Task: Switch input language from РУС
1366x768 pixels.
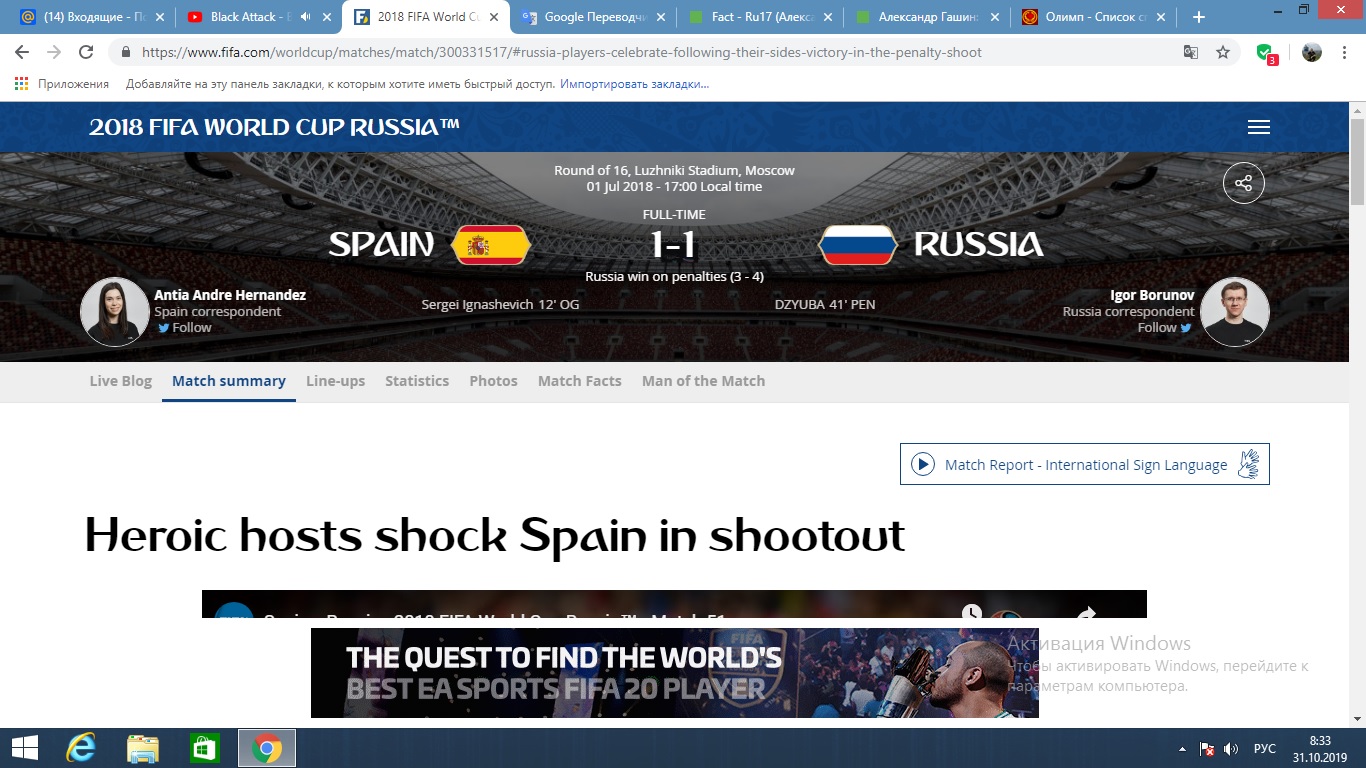Action: coord(1265,749)
